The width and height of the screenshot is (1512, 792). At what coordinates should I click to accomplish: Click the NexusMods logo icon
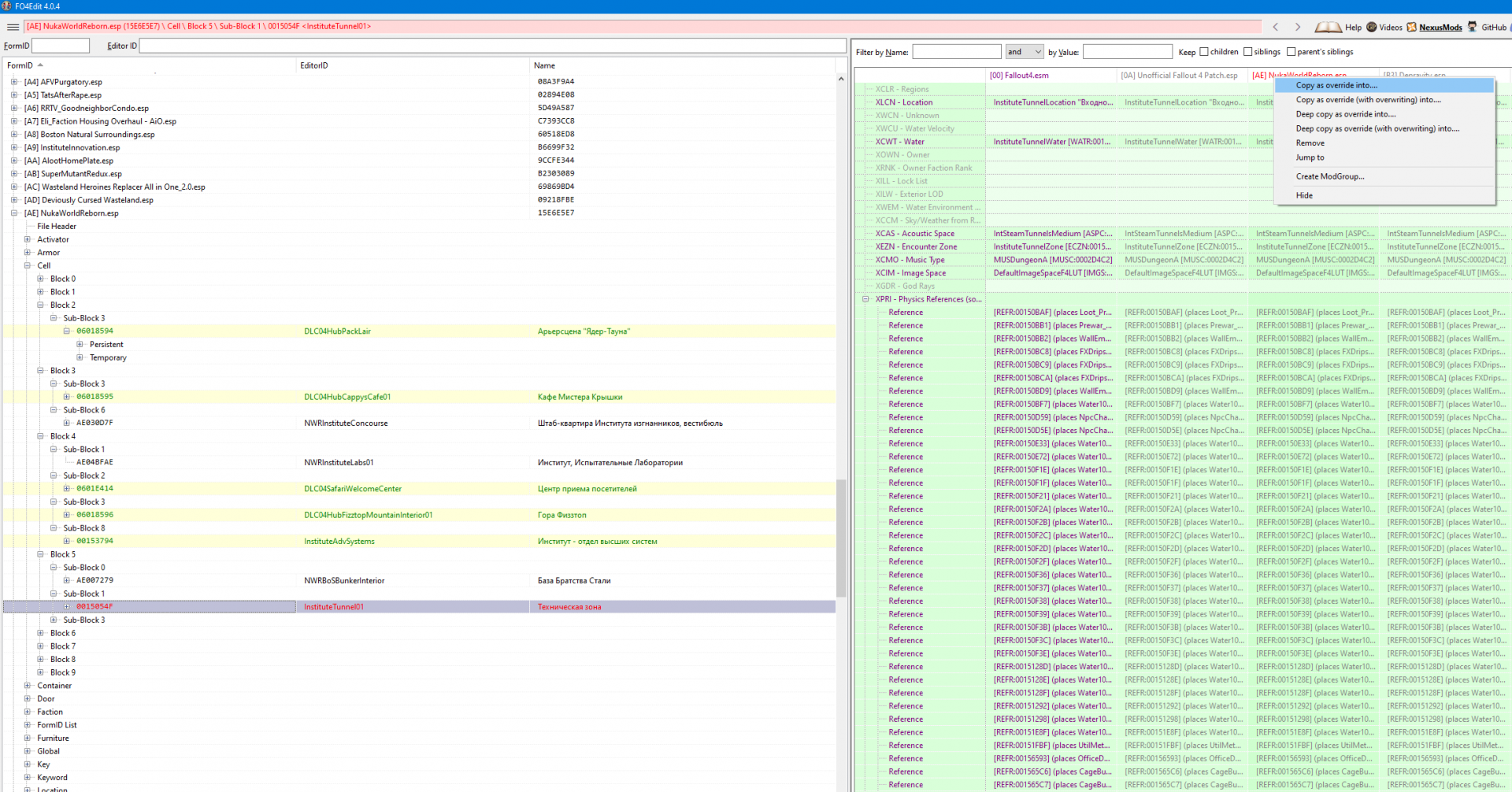pos(1412,27)
